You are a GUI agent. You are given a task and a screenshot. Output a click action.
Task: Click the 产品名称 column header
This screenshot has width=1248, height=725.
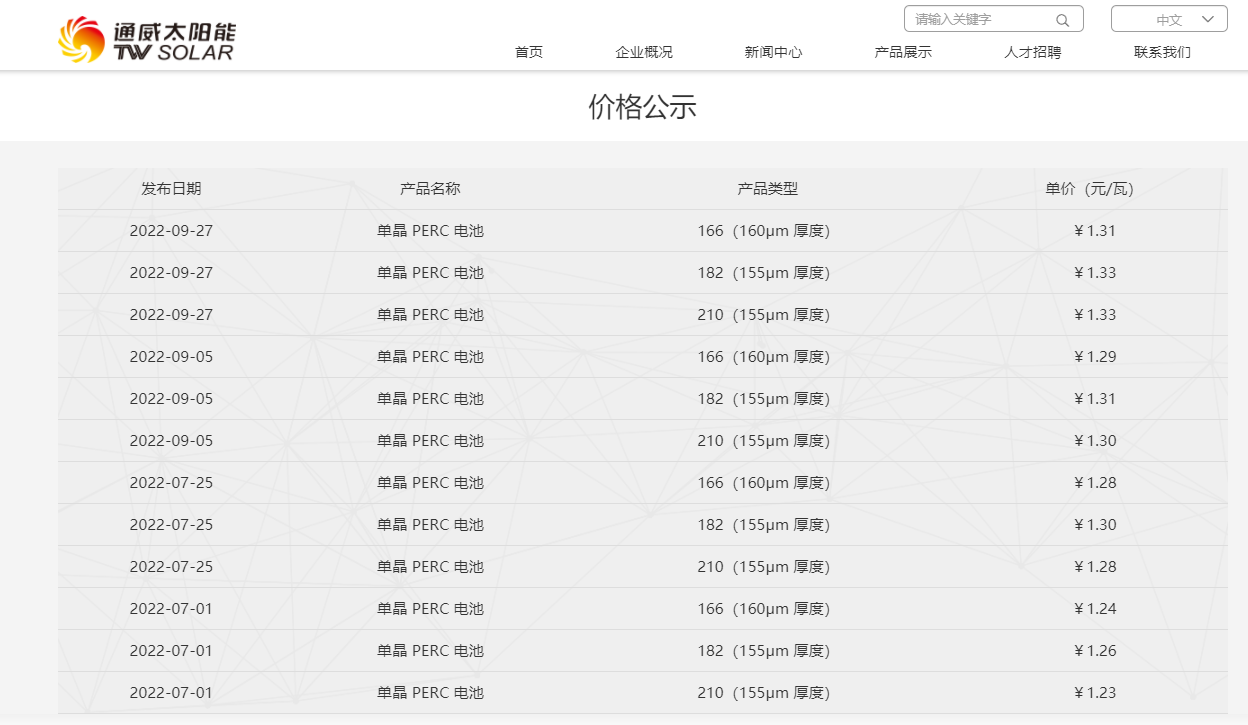tap(430, 189)
